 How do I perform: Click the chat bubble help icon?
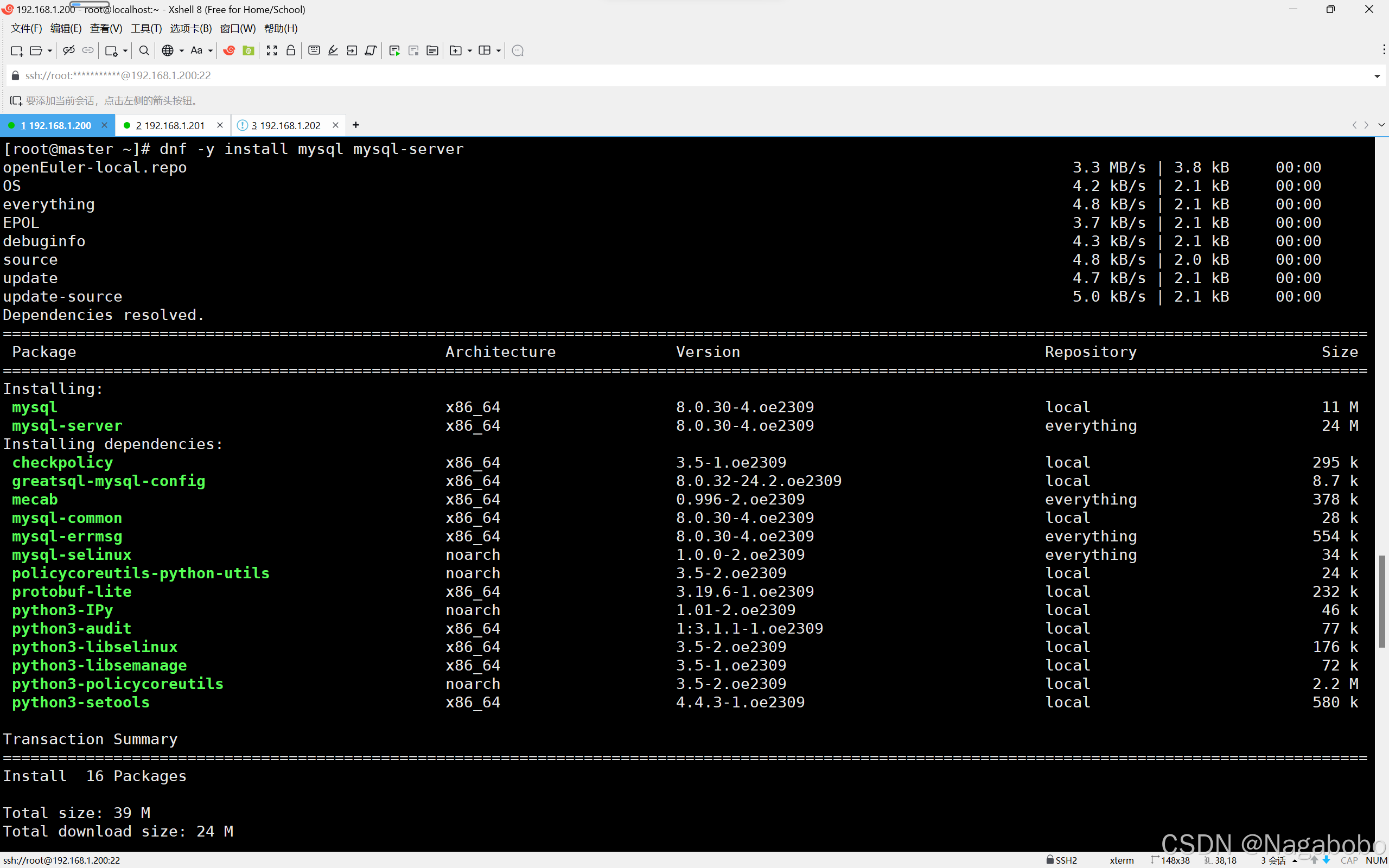click(x=517, y=50)
